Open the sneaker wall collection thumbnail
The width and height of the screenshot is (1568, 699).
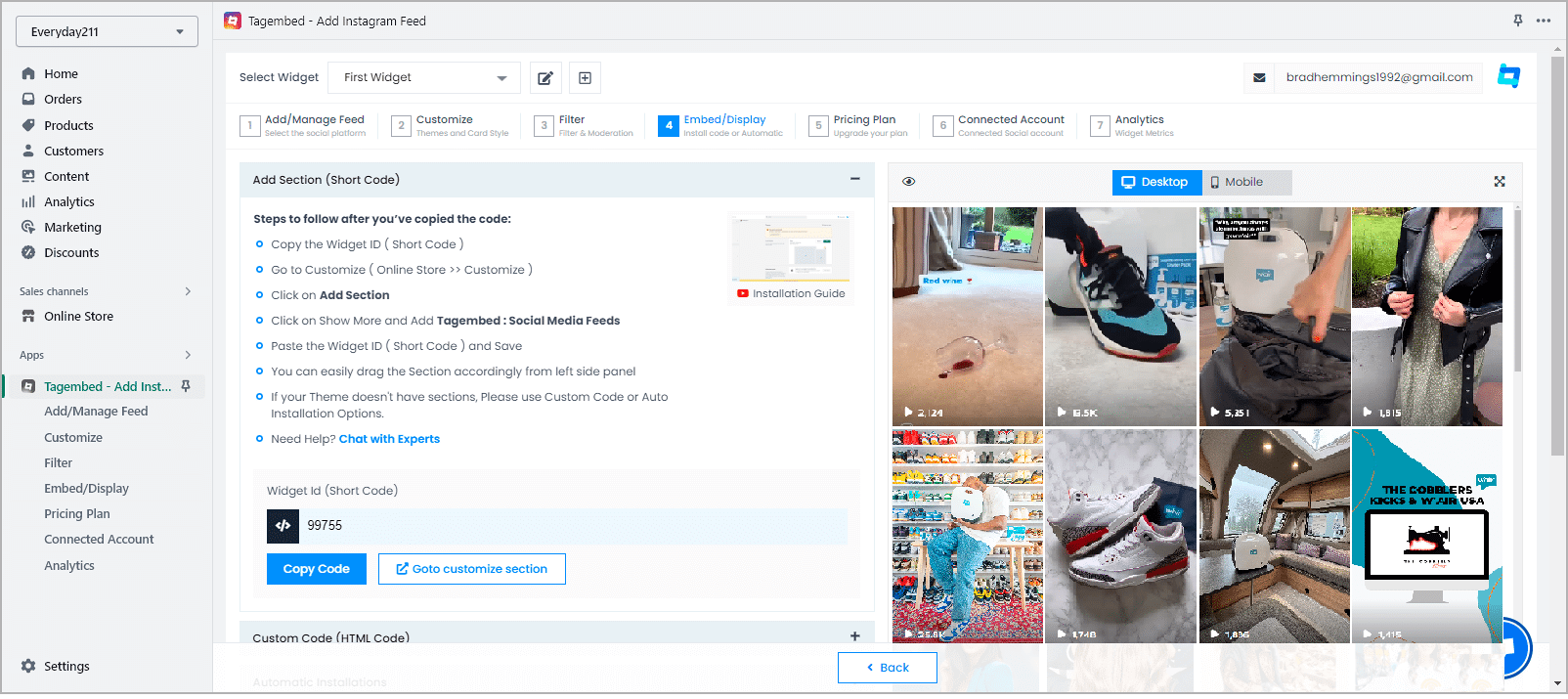pos(968,536)
